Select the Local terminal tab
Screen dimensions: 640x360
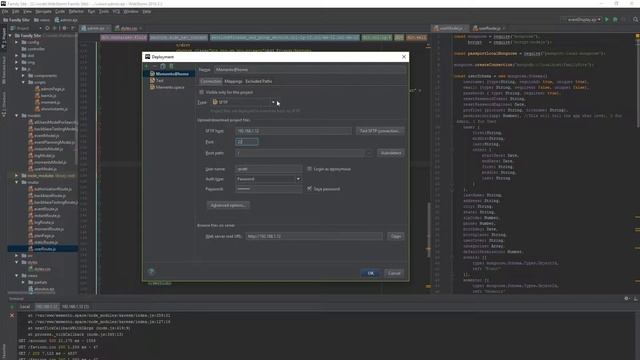pos(25,307)
